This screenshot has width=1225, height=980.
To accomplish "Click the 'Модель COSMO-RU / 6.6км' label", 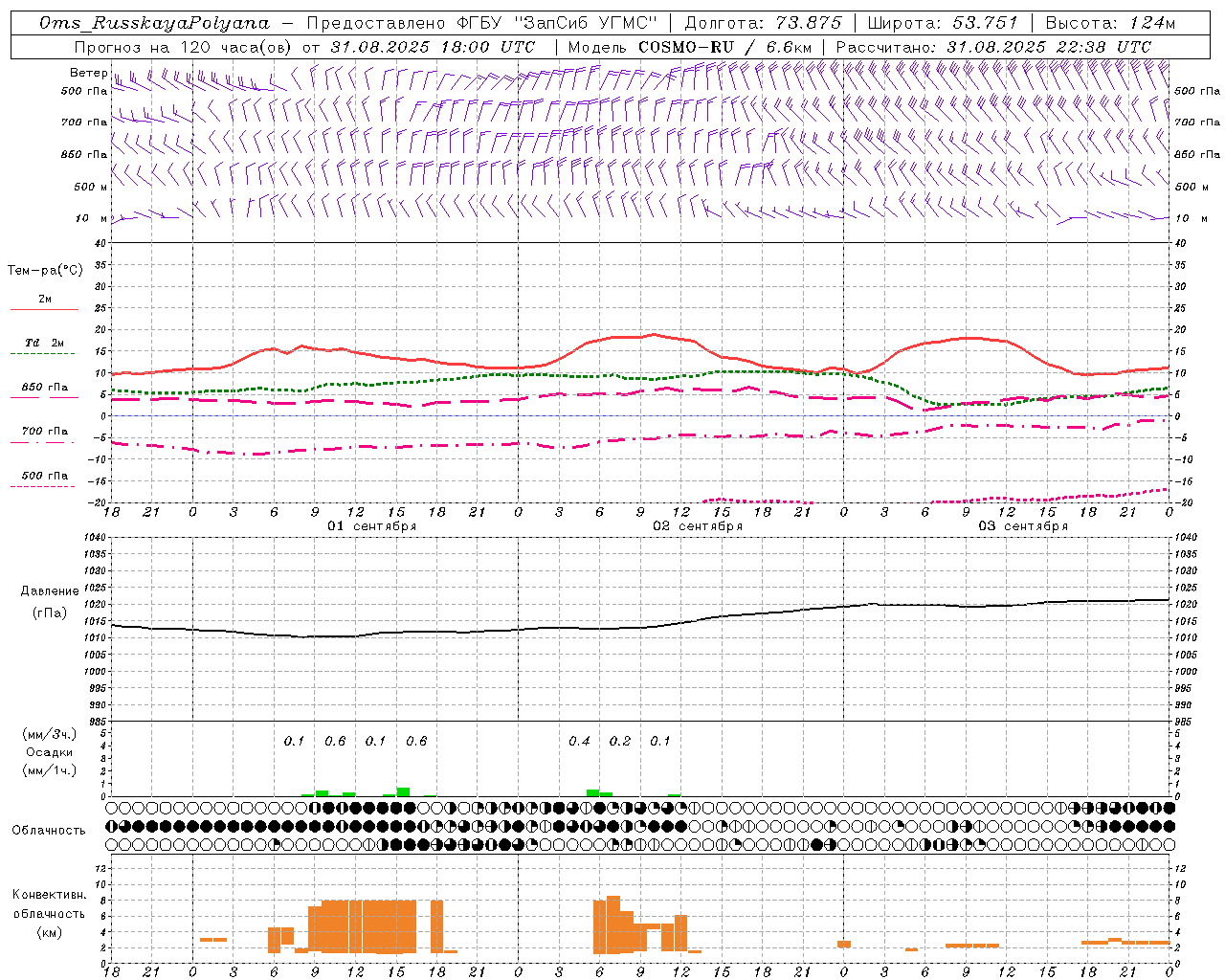I will [690, 47].
